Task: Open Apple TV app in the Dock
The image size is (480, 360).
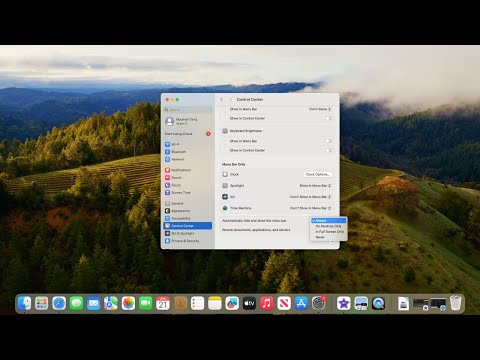Action: tap(249, 303)
